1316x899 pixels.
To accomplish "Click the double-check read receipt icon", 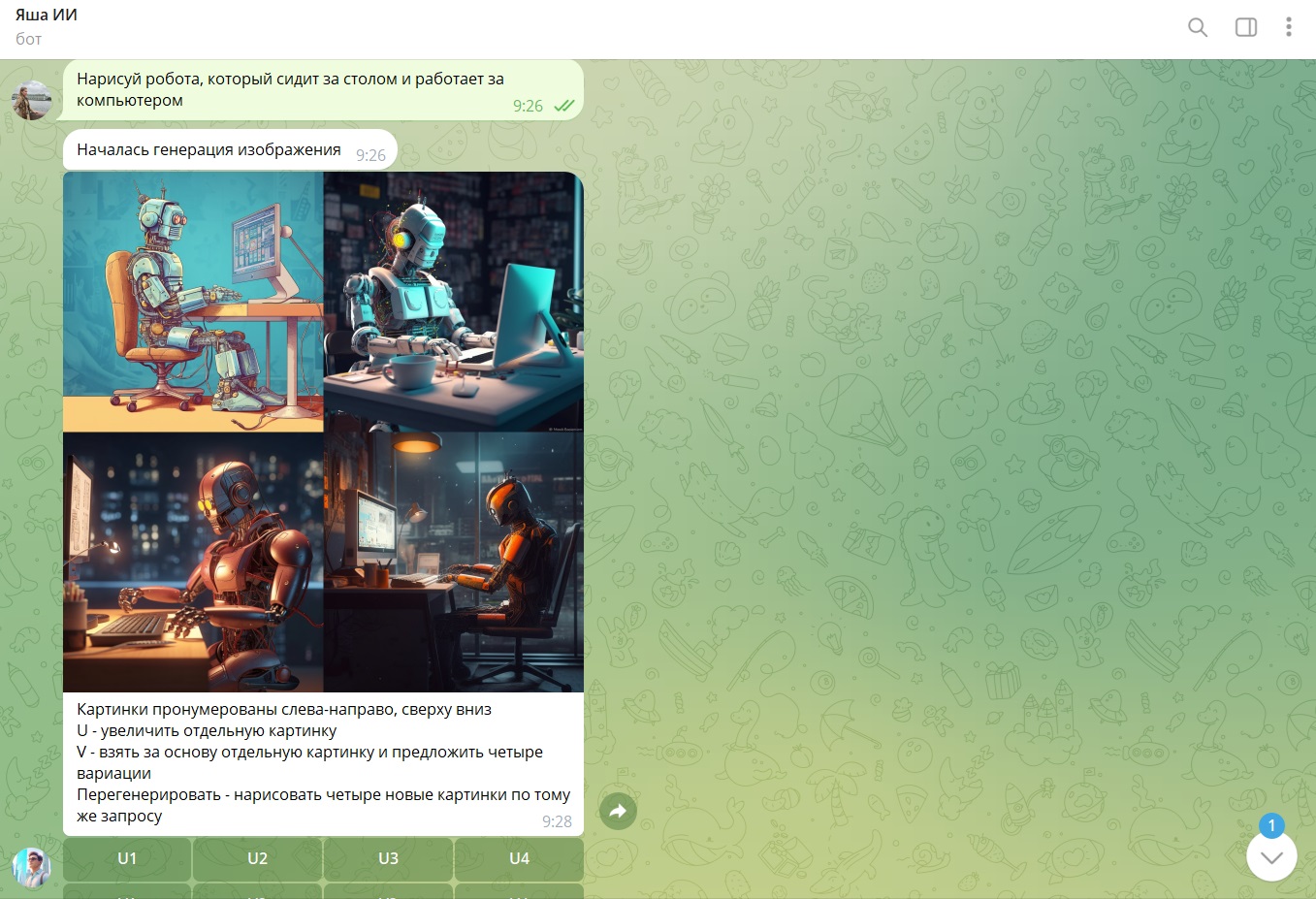I will pyautogui.click(x=563, y=106).
